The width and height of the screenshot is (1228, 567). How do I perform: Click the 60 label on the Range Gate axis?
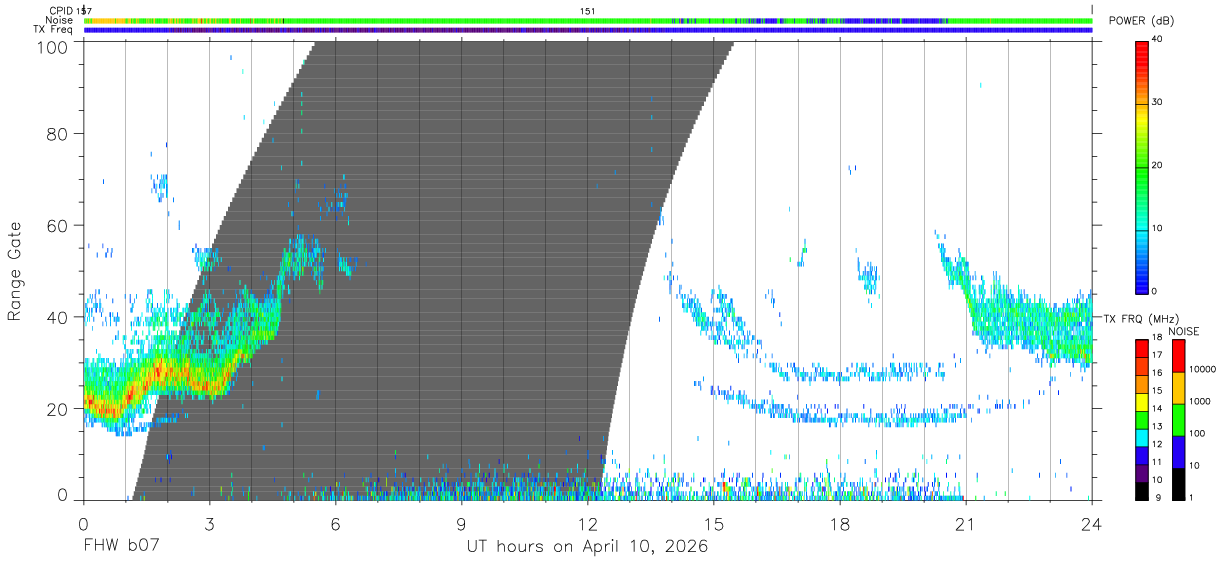click(58, 225)
